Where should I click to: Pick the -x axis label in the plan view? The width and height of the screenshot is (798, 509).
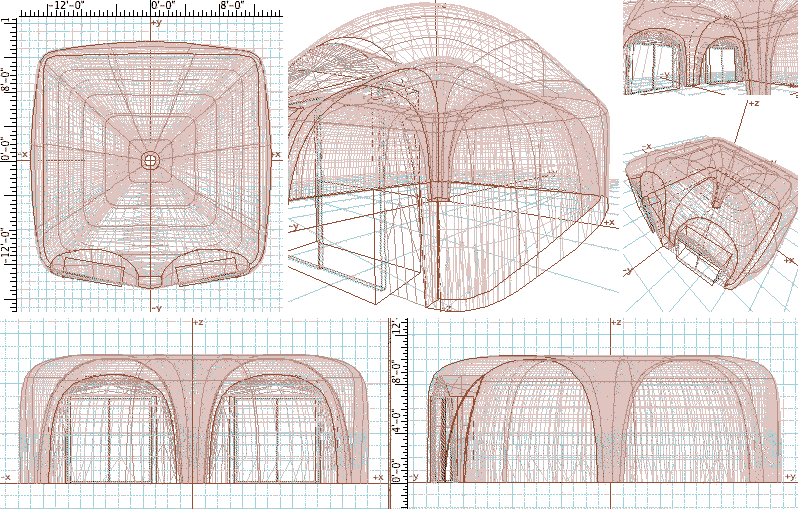(x=24, y=154)
